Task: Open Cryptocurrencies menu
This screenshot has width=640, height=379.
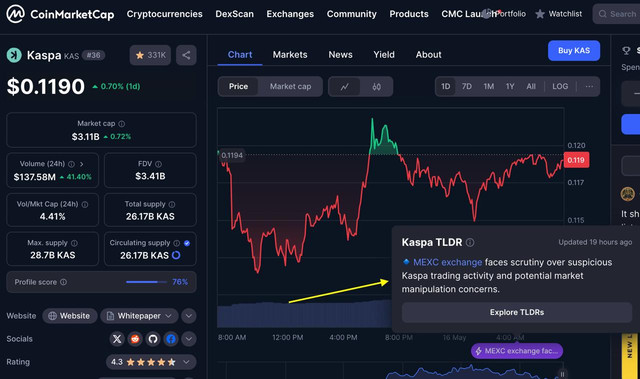Action: [164, 14]
